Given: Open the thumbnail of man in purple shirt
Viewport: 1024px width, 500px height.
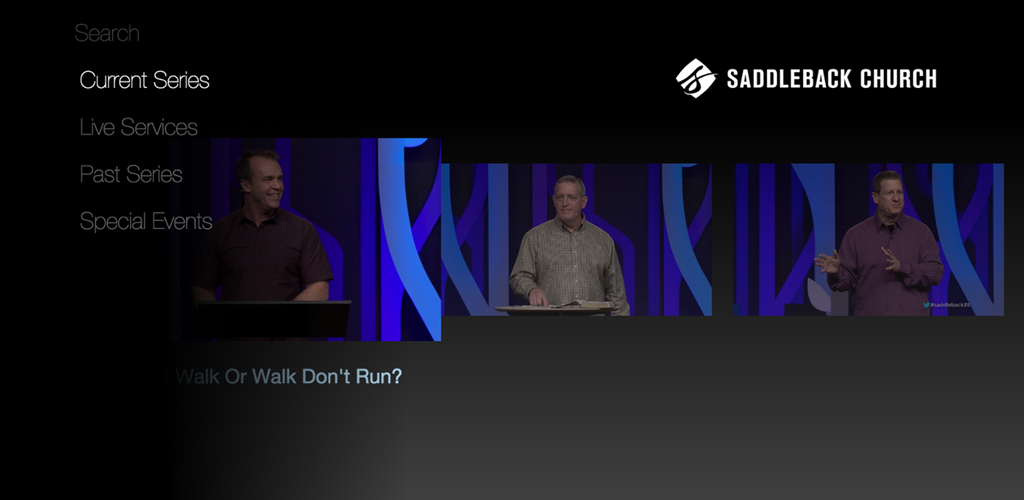Looking at the screenshot, I should (x=869, y=240).
